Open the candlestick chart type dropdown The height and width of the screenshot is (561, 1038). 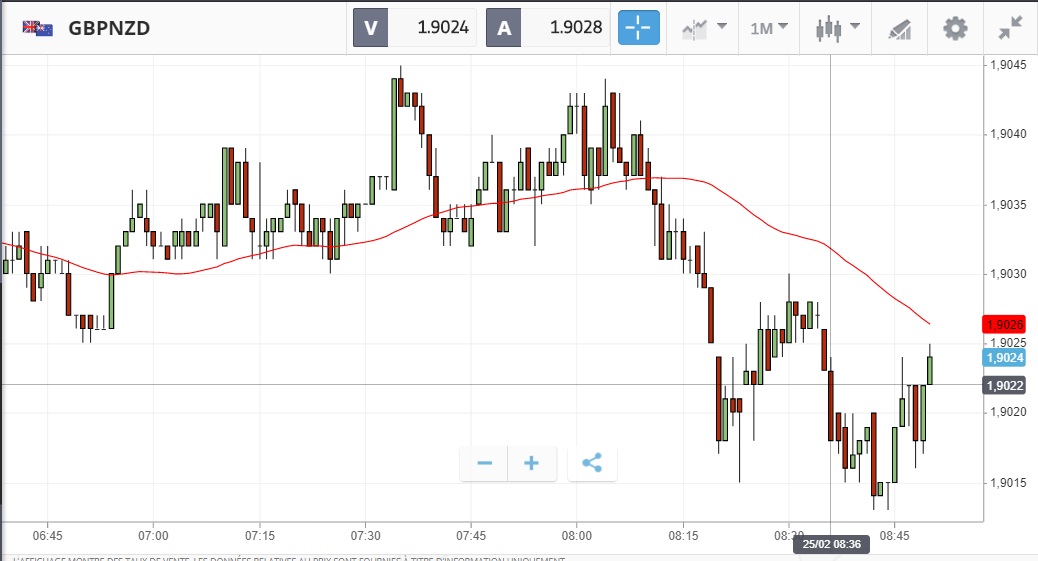click(838, 28)
